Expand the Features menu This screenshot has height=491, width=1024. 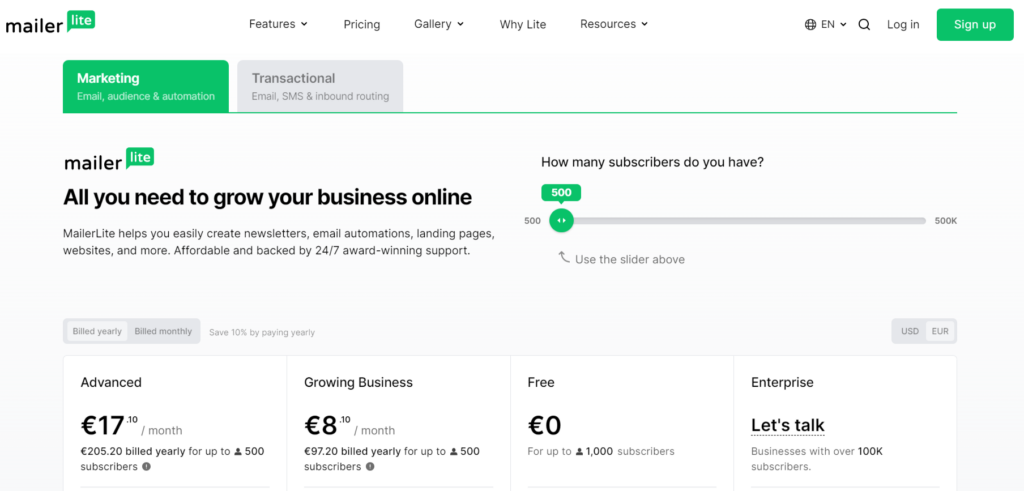tap(278, 24)
